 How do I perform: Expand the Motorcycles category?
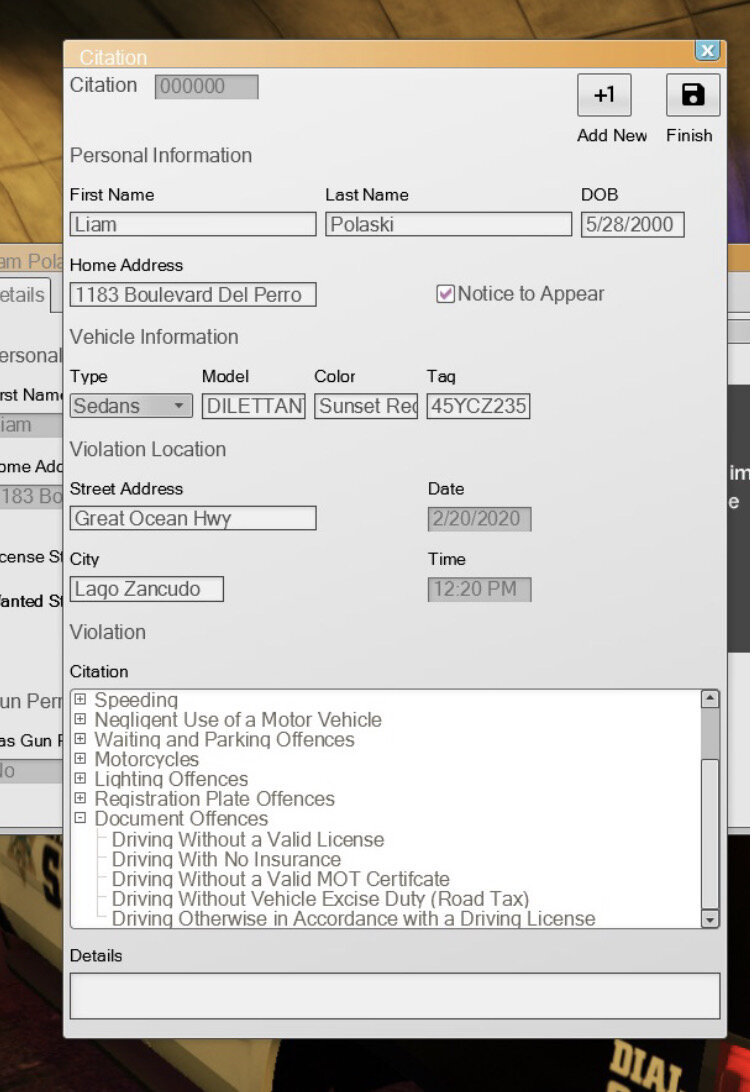click(x=80, y=759)
